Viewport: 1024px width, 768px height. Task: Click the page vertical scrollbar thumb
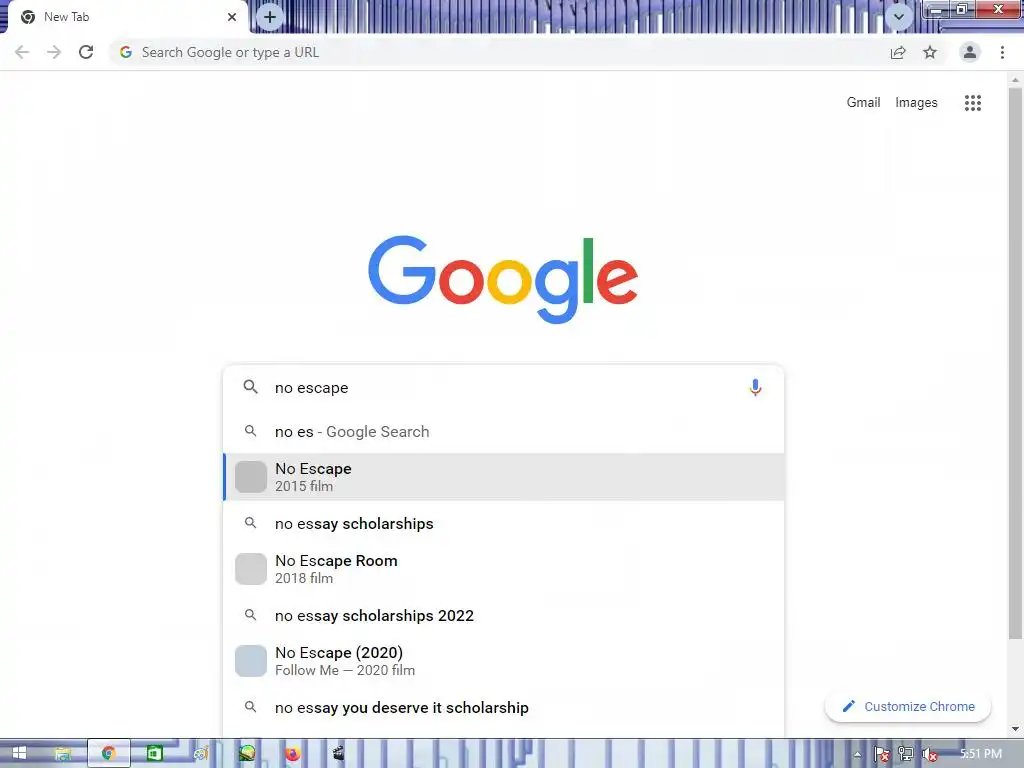click(x=1015, y=362)
